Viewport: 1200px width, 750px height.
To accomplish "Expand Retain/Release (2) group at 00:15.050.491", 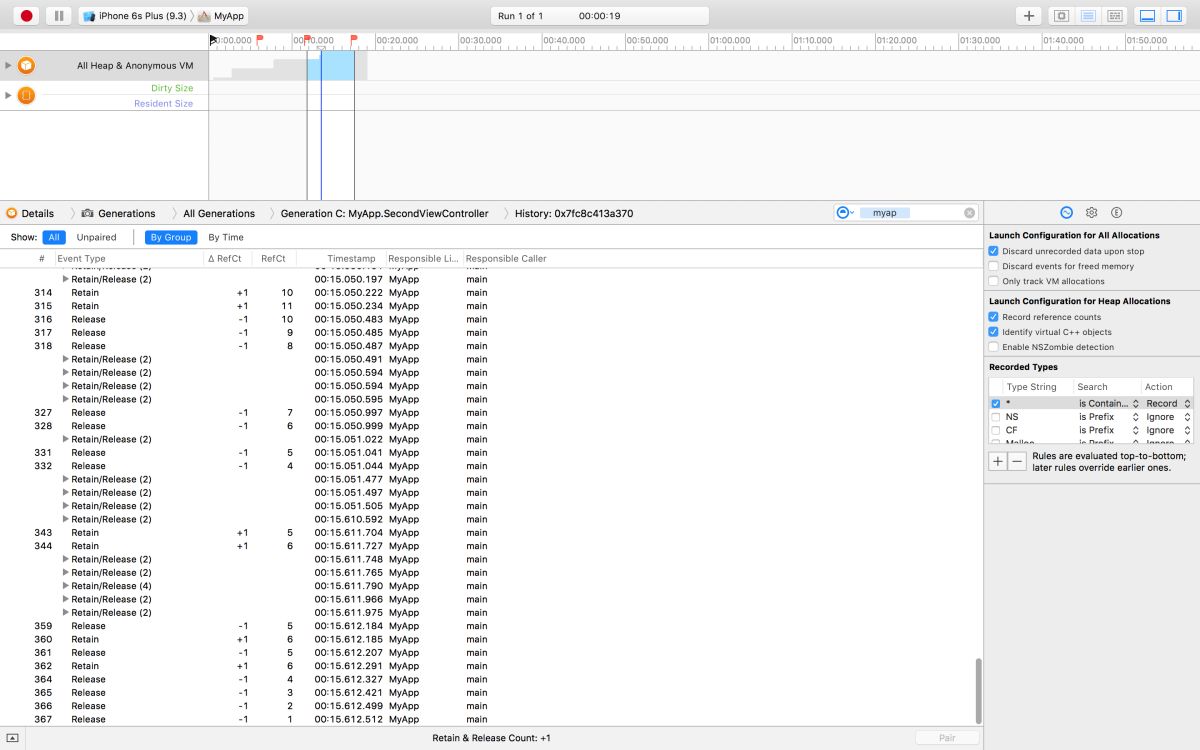I will pos(66,359).
